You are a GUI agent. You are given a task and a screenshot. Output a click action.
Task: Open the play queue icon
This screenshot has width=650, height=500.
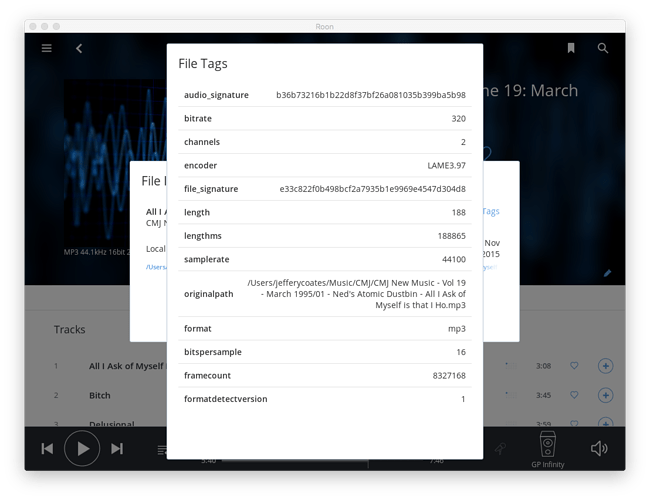point(162,449)
